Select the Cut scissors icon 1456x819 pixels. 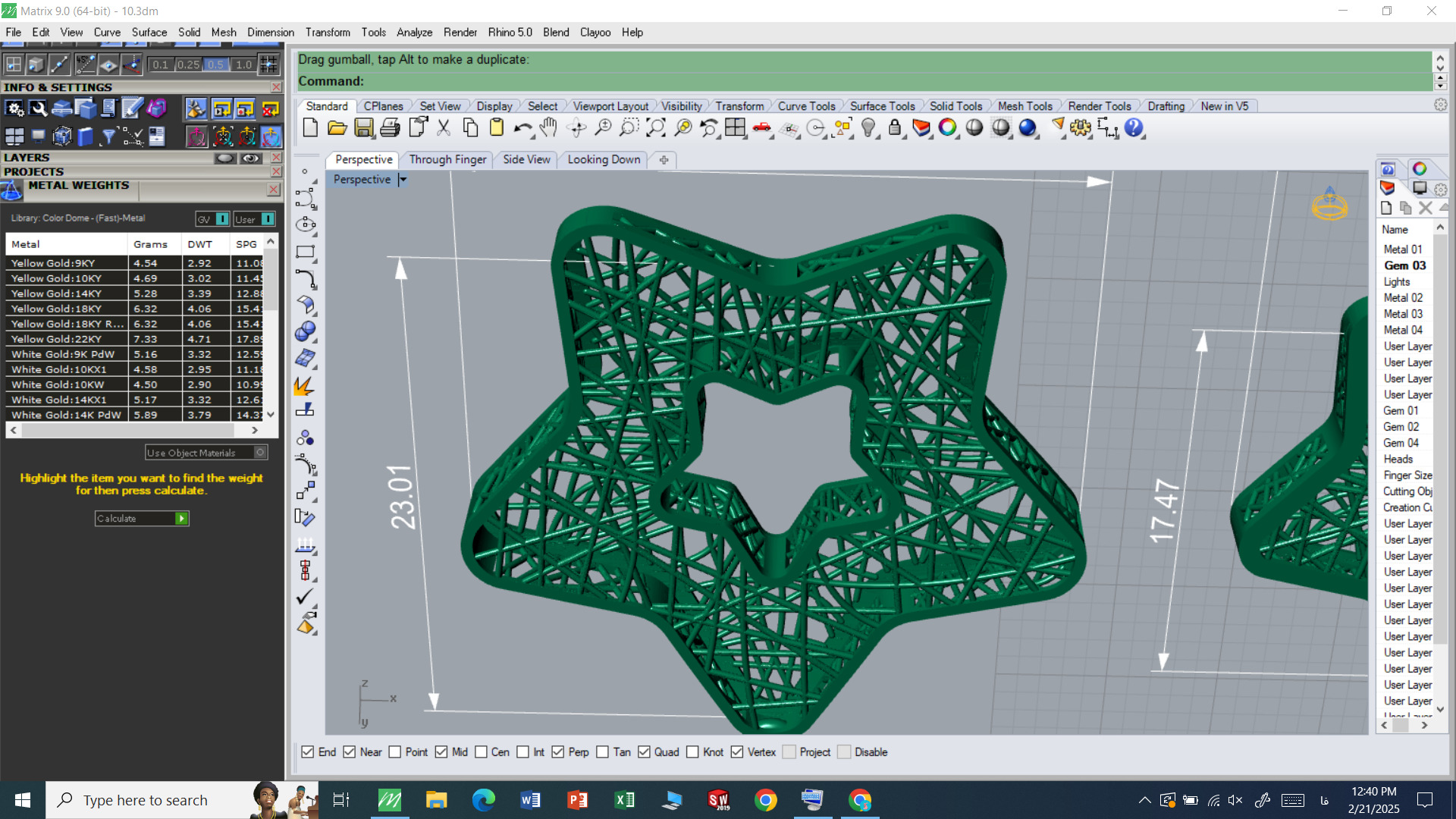(444, 128)
